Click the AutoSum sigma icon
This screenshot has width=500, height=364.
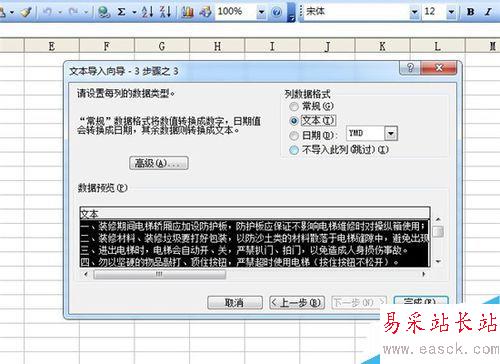click(x=122, y=12)
